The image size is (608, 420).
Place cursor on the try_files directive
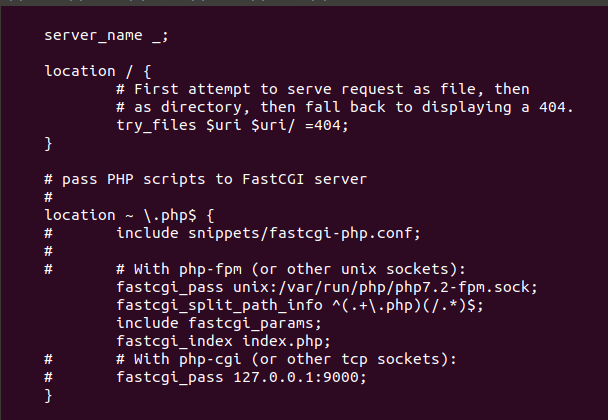point(155,125)
